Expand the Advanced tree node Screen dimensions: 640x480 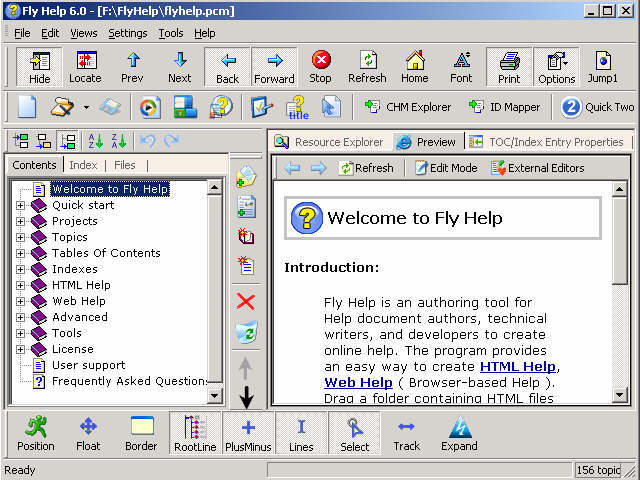pyautogui.click(x=20, y=317)
